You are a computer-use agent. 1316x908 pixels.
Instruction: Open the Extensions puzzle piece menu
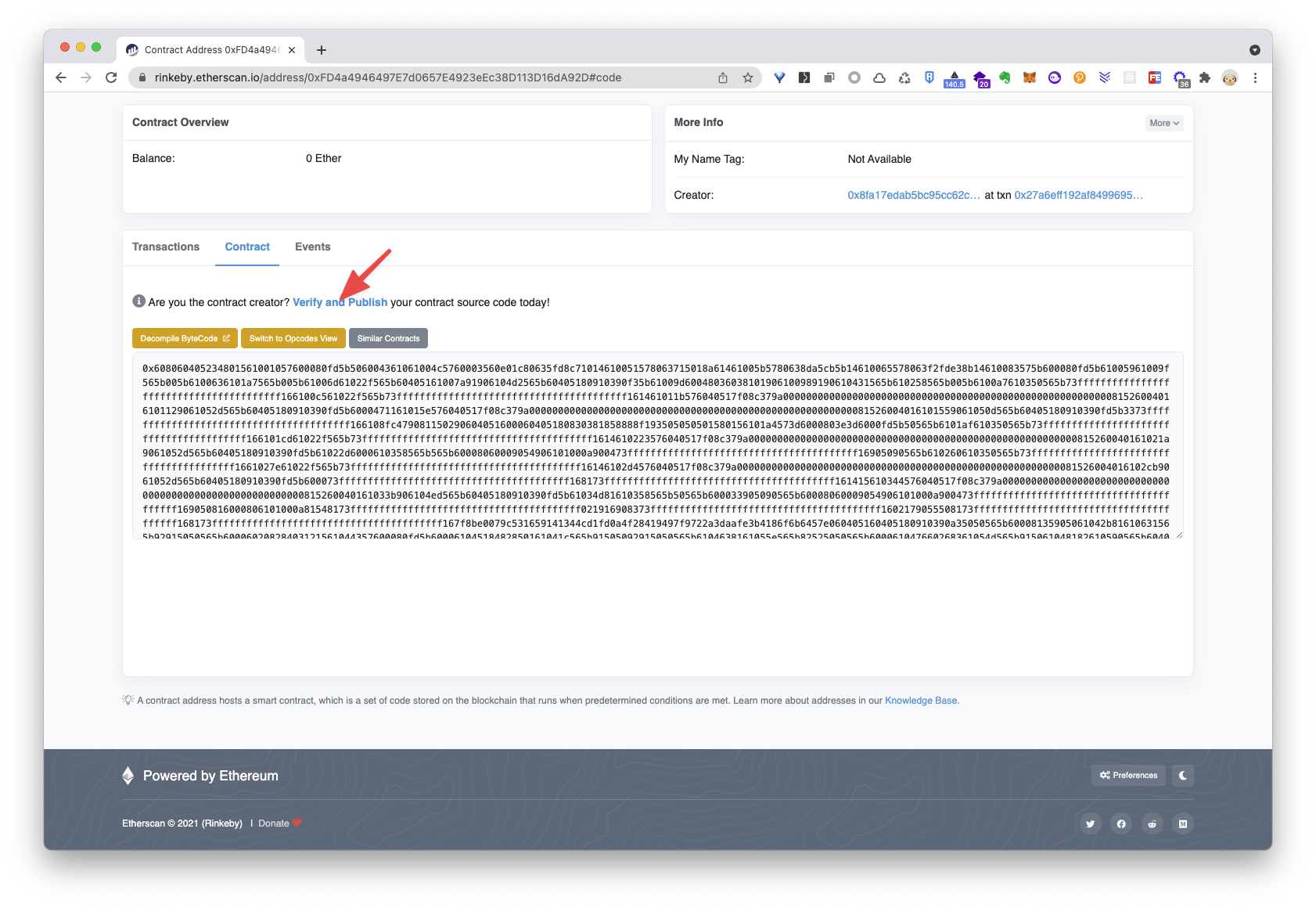coord(1205,77)
